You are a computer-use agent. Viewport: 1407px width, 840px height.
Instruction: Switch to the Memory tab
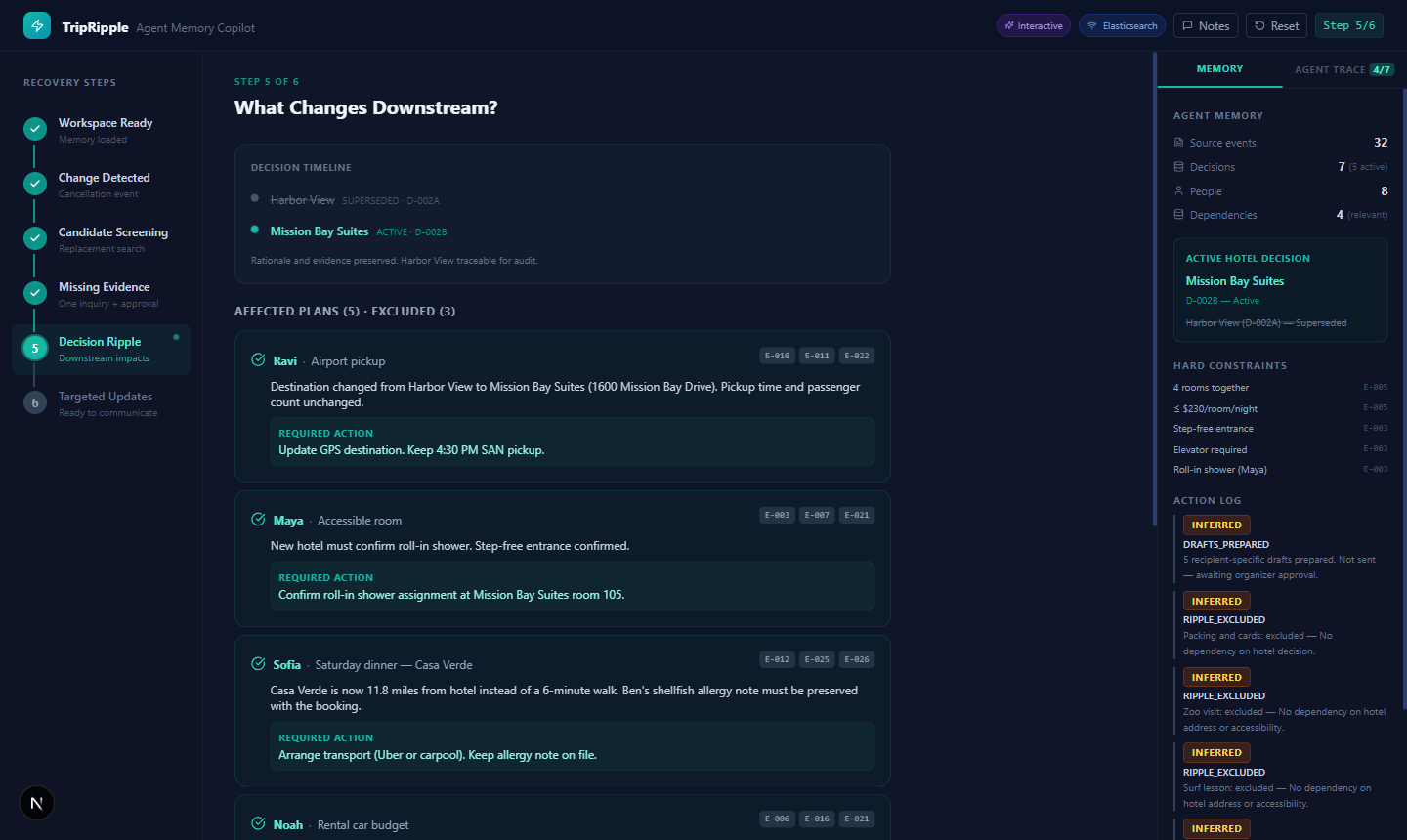[x=1219, y=69]
